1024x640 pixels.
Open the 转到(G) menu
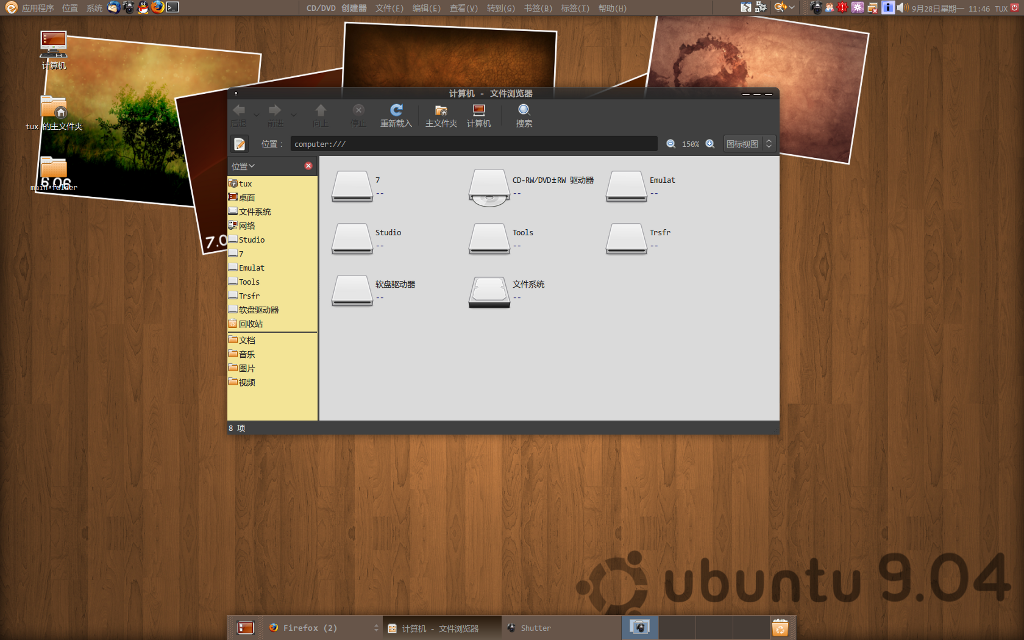(x=500, y=8)
